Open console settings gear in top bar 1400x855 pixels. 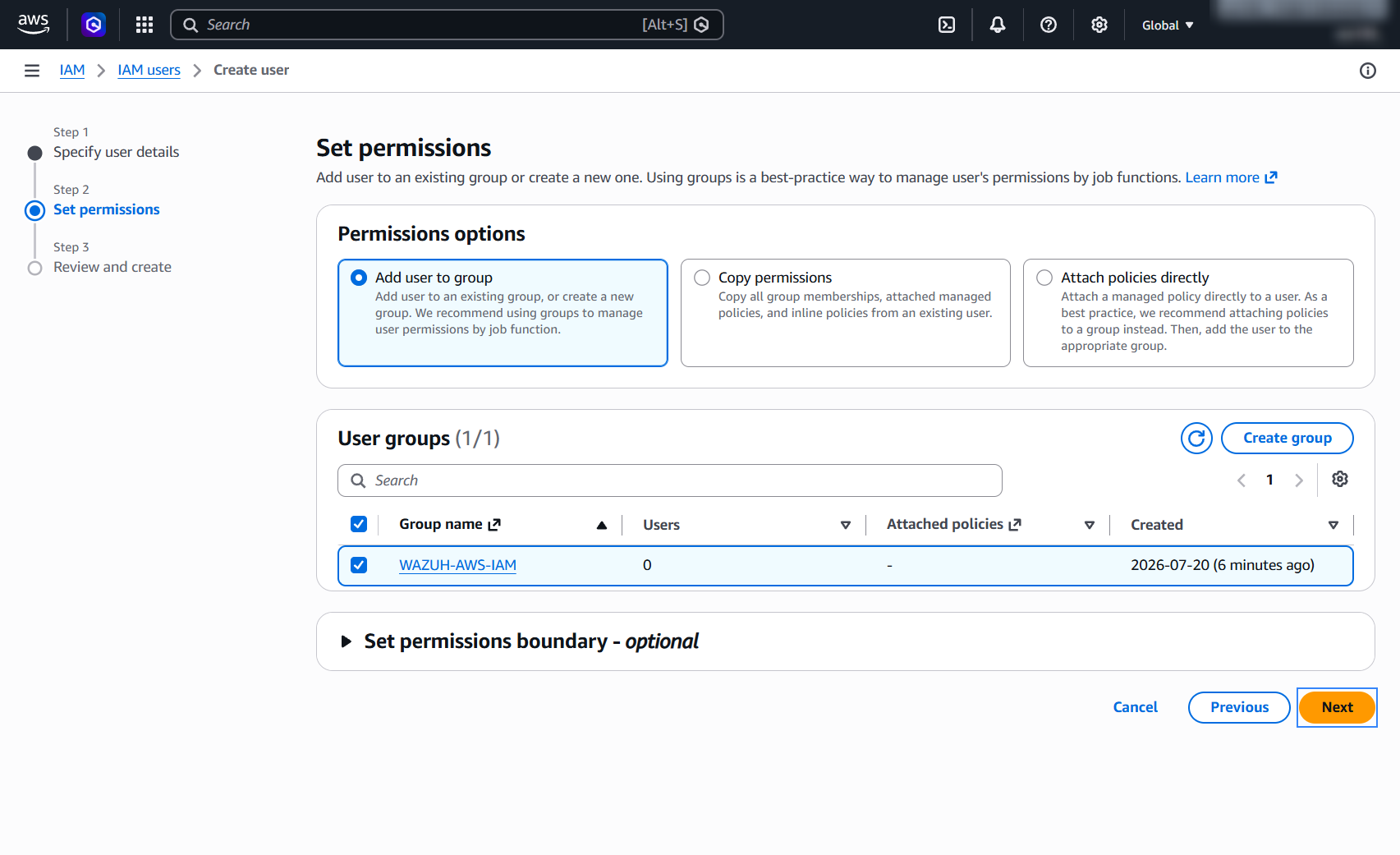tap(1099, 25)
